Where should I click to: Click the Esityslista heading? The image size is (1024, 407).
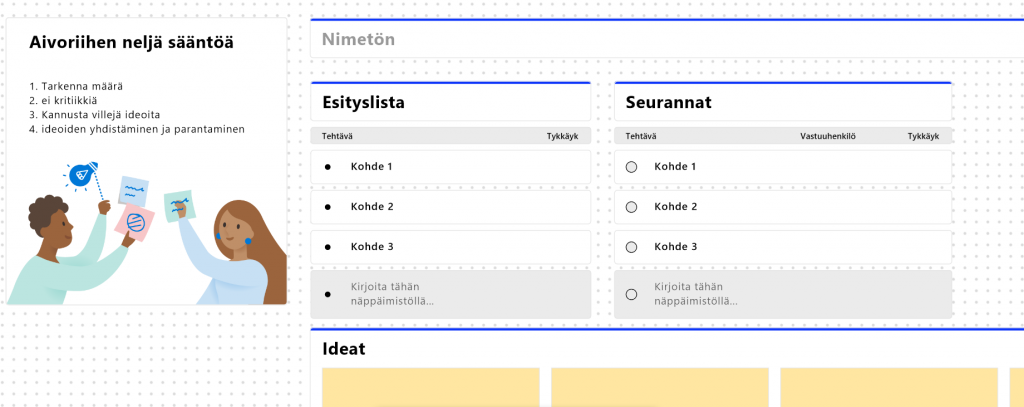coord(364,103)
